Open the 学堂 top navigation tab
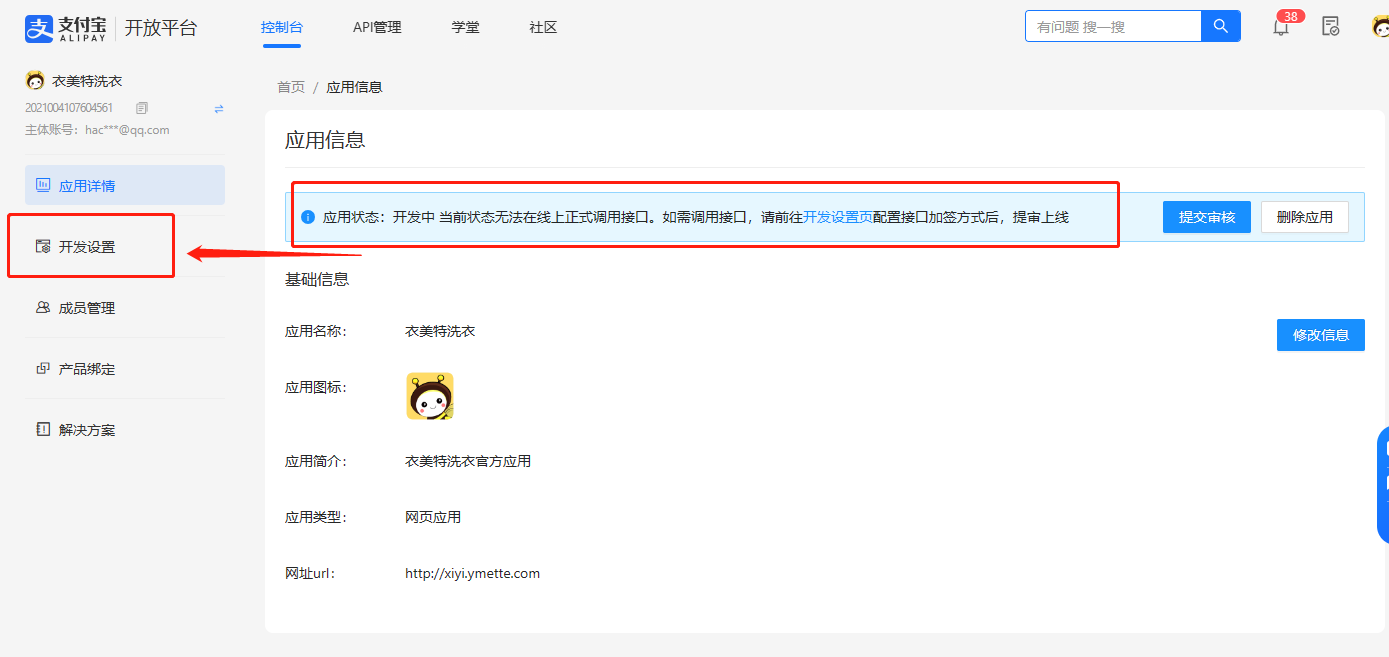Screen dimensions: 1389x657 click(465, 28)
